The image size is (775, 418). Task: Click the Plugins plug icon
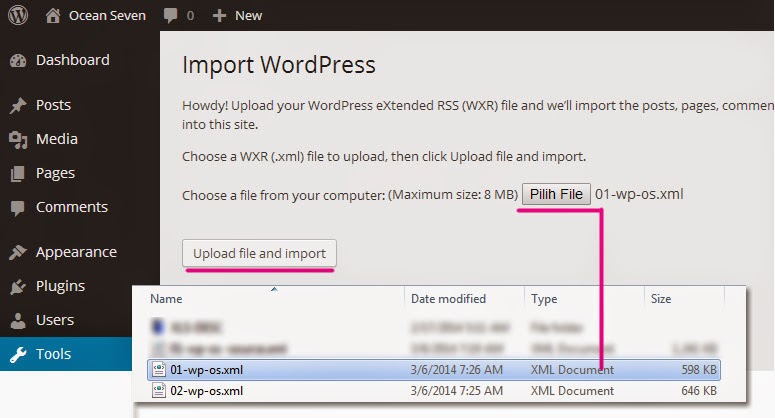17,287
